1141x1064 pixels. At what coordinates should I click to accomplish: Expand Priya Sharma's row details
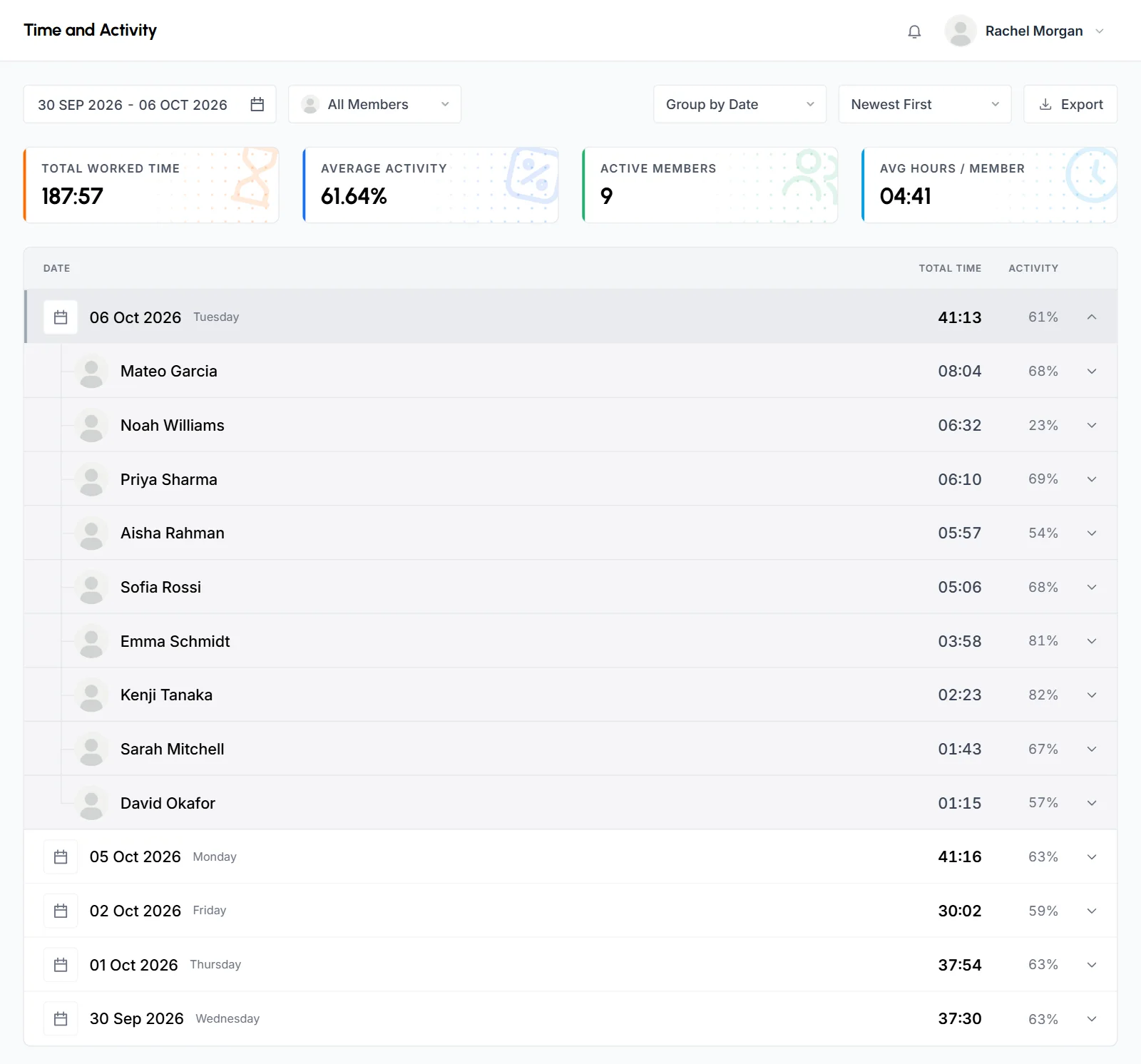click(1092, 479)
